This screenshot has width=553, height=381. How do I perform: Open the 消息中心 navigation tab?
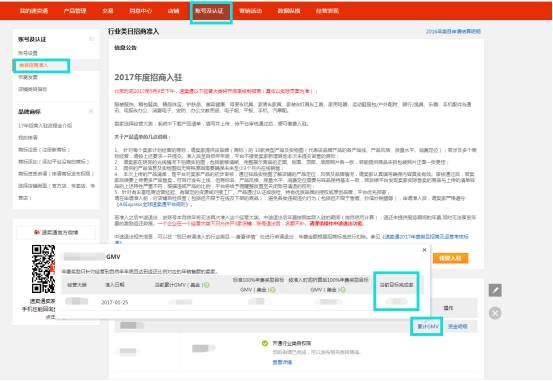point(140,11)
